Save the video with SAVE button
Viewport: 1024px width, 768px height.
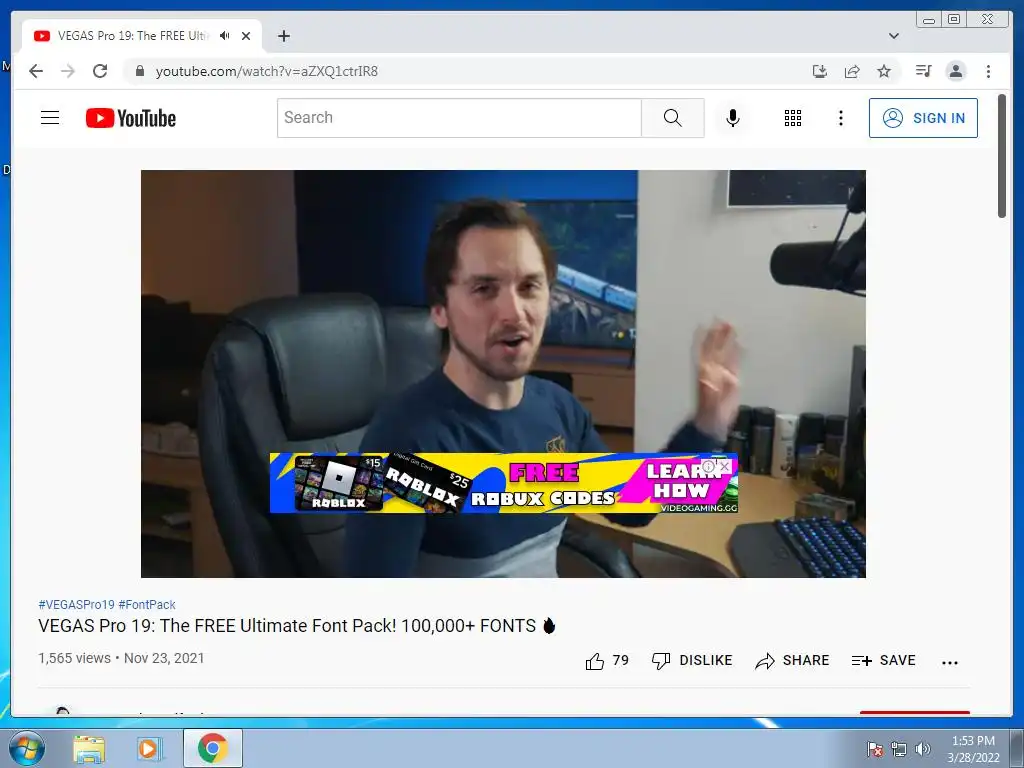point(883,661)
